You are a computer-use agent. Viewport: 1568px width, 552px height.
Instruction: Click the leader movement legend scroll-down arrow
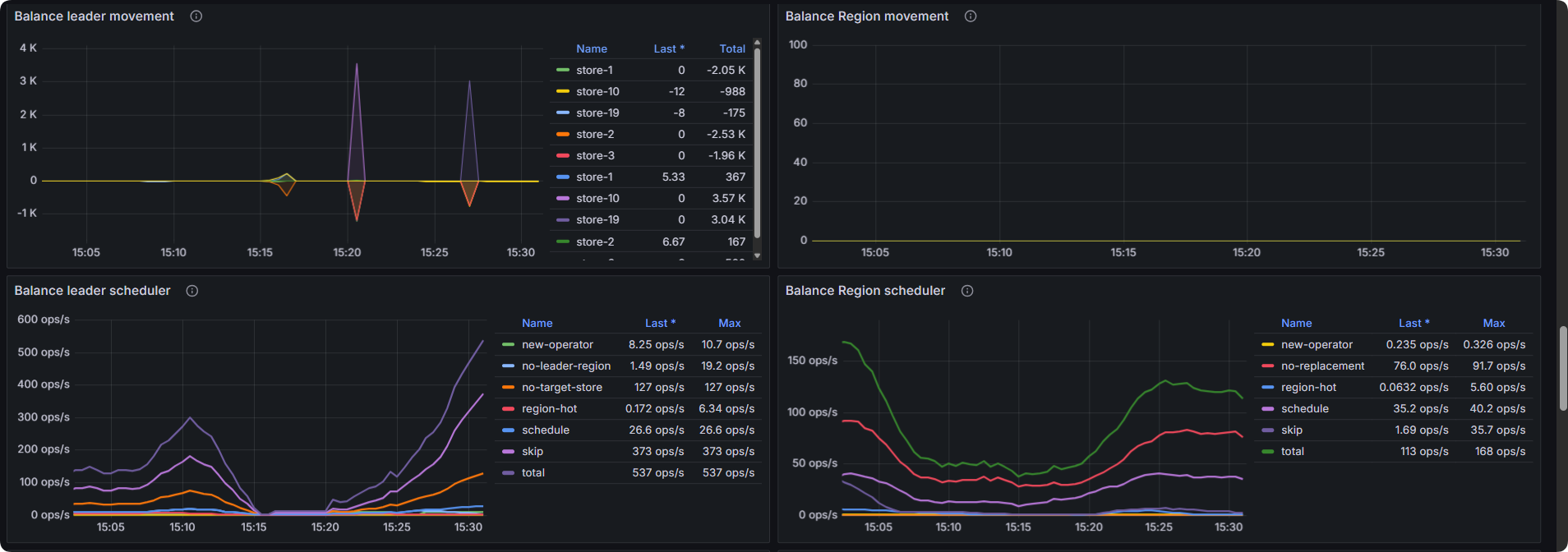(x=757, y=255)
